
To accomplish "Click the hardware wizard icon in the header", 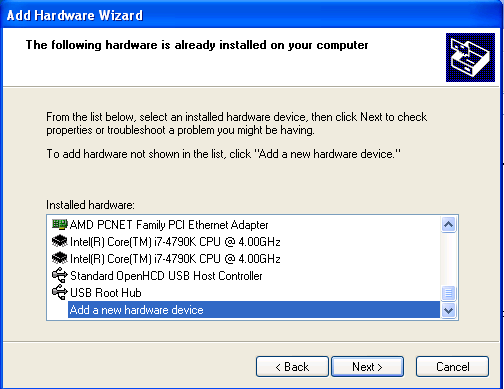I will [x=470, y=57].
